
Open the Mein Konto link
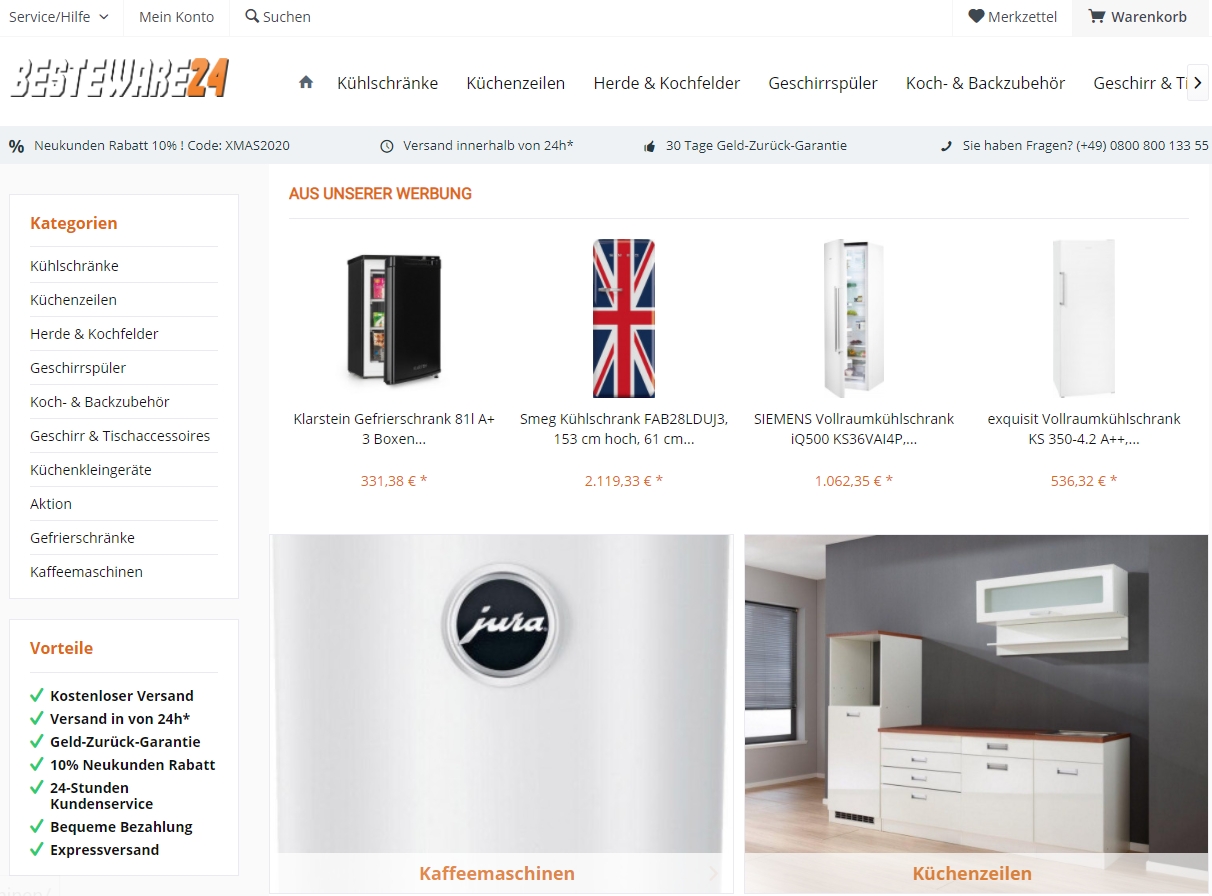pyautogui.click(x=176, y=17)
